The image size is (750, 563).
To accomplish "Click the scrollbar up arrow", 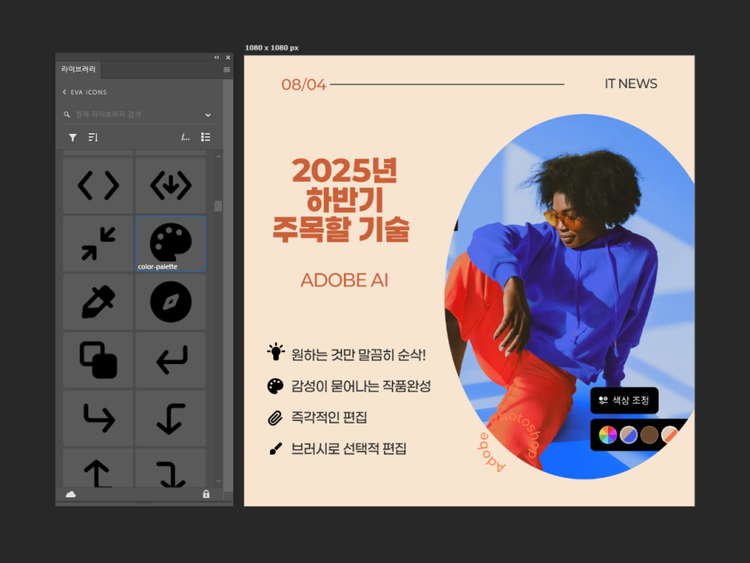I will point(218,156).
